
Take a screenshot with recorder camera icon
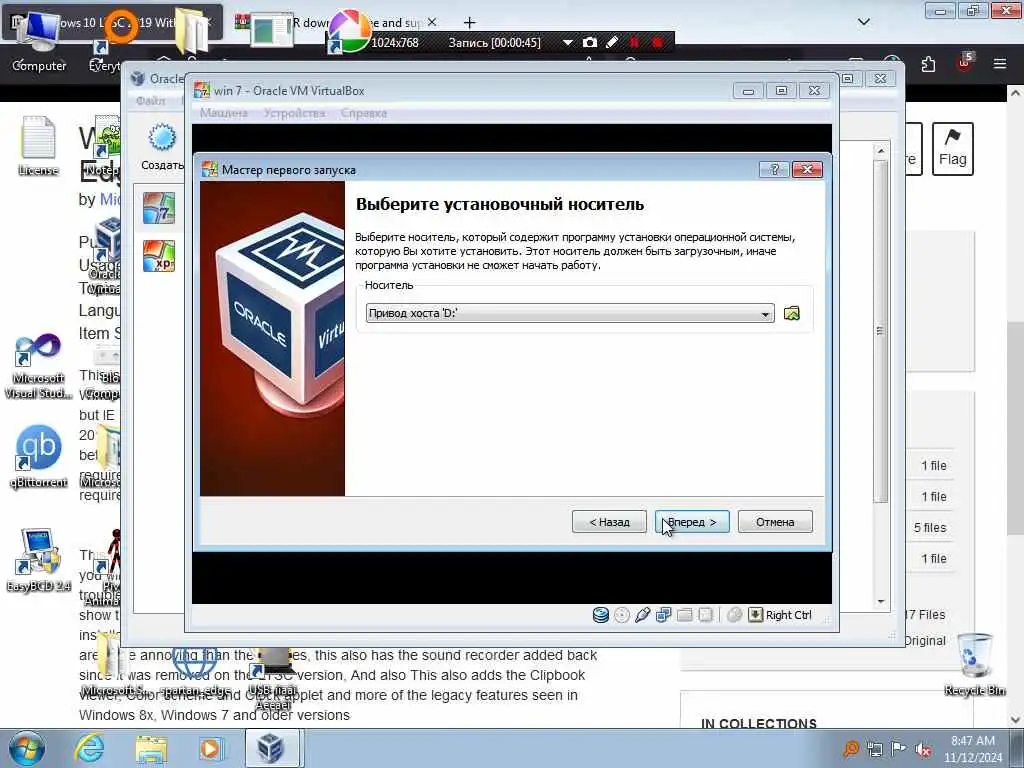coord(590,42)
